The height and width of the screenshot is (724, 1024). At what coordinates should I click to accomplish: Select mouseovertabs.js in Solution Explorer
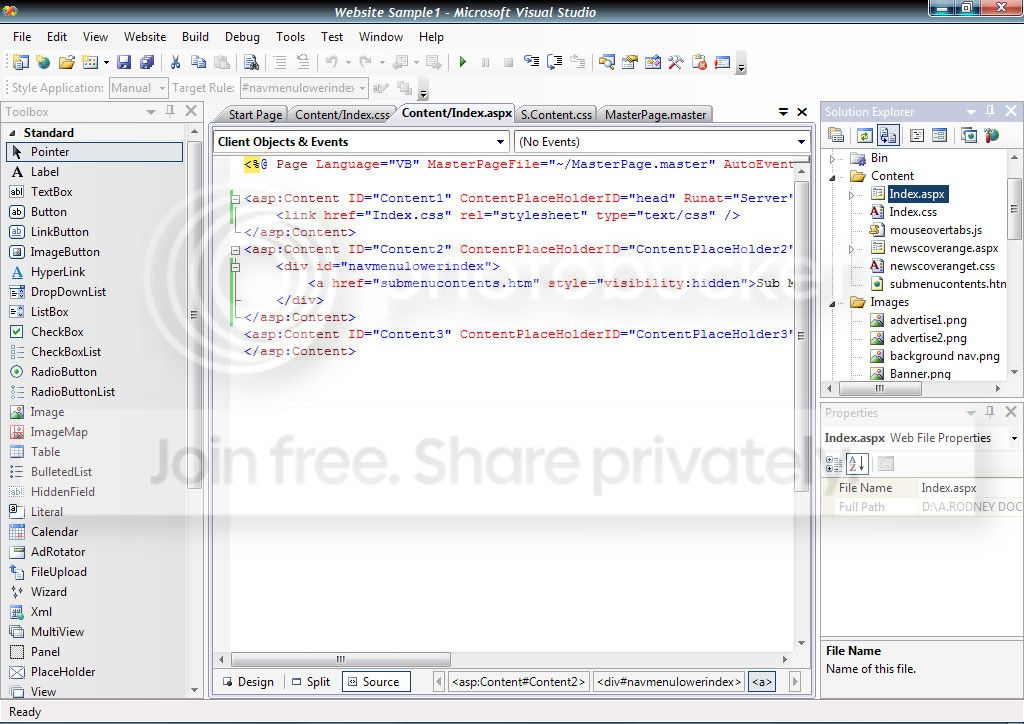pyautogui.click(x=935, y=230)
